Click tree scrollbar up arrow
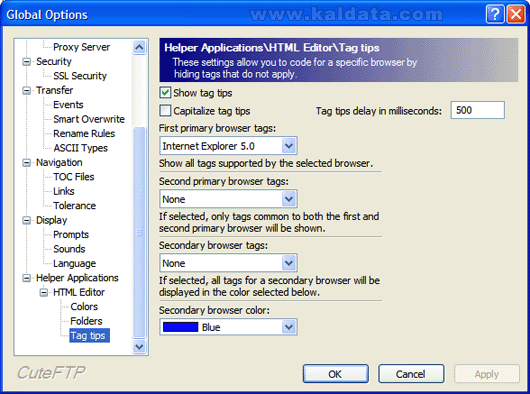Viewport: 530px width, 394px height. click(x=139, y=47)
